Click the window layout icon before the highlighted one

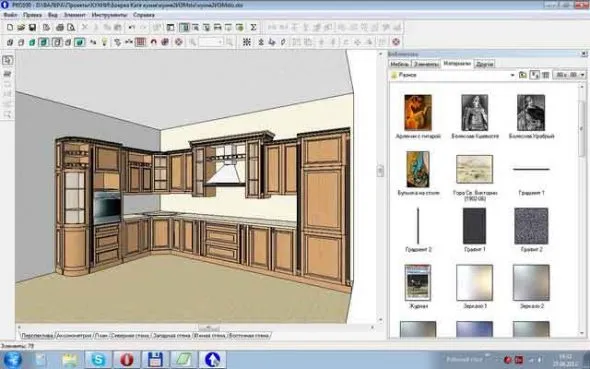point(170,27)
